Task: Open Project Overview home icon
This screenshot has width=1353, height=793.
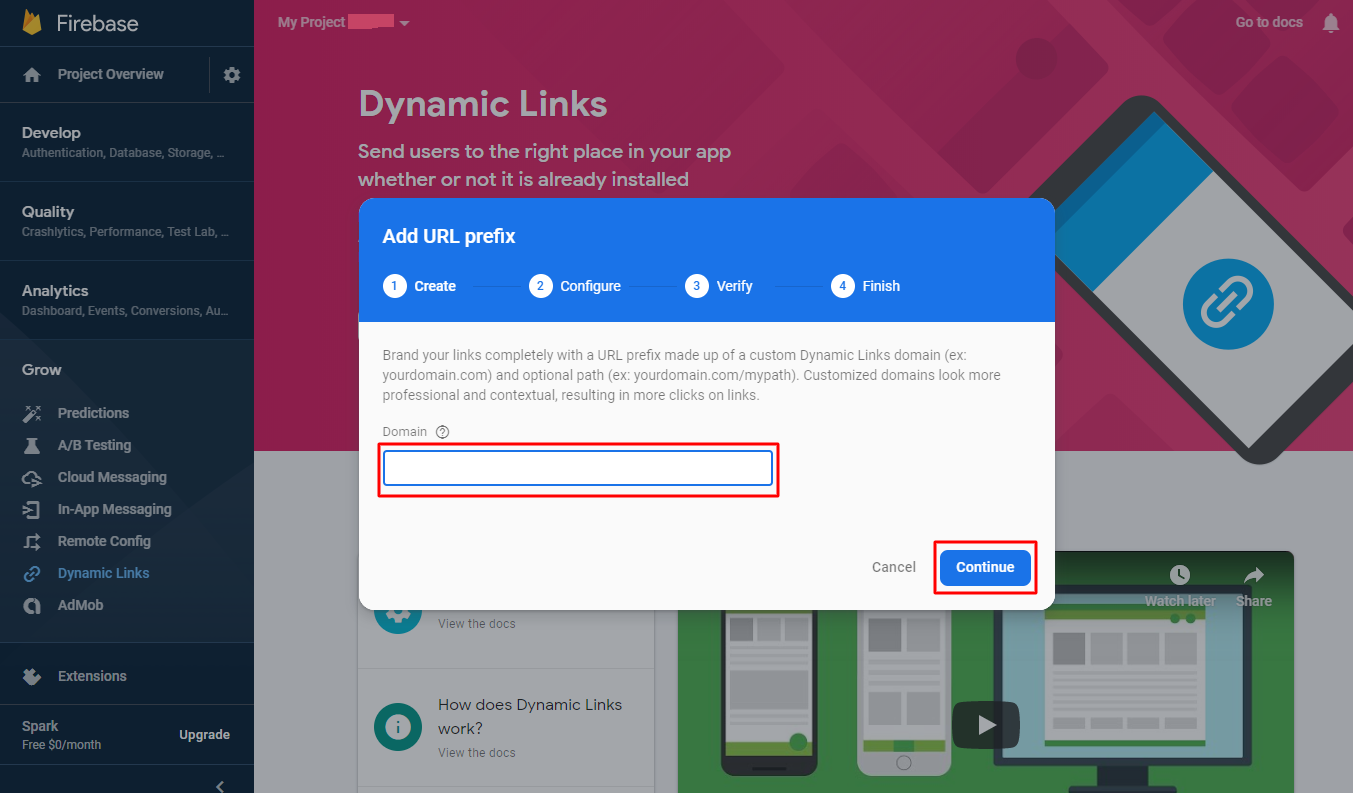Action: [32, 75]
